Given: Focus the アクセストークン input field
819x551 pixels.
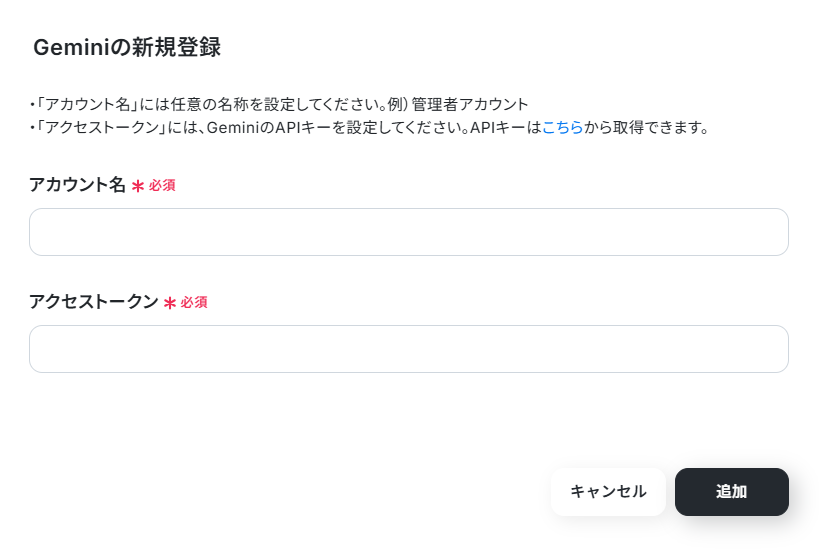Looking at the screenshot, I should (x=408, y=349).
